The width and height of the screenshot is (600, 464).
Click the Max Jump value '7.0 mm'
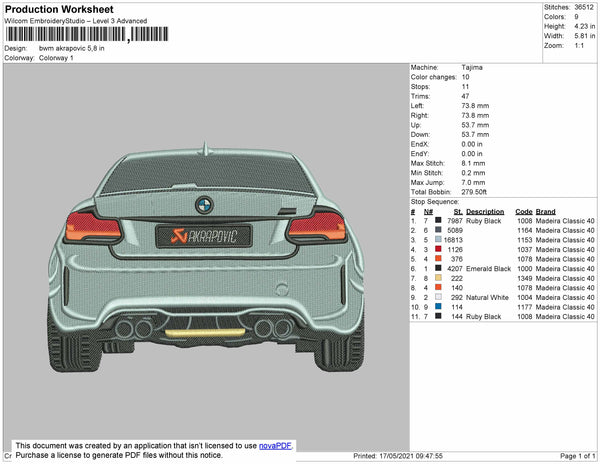tap(473, 182)
